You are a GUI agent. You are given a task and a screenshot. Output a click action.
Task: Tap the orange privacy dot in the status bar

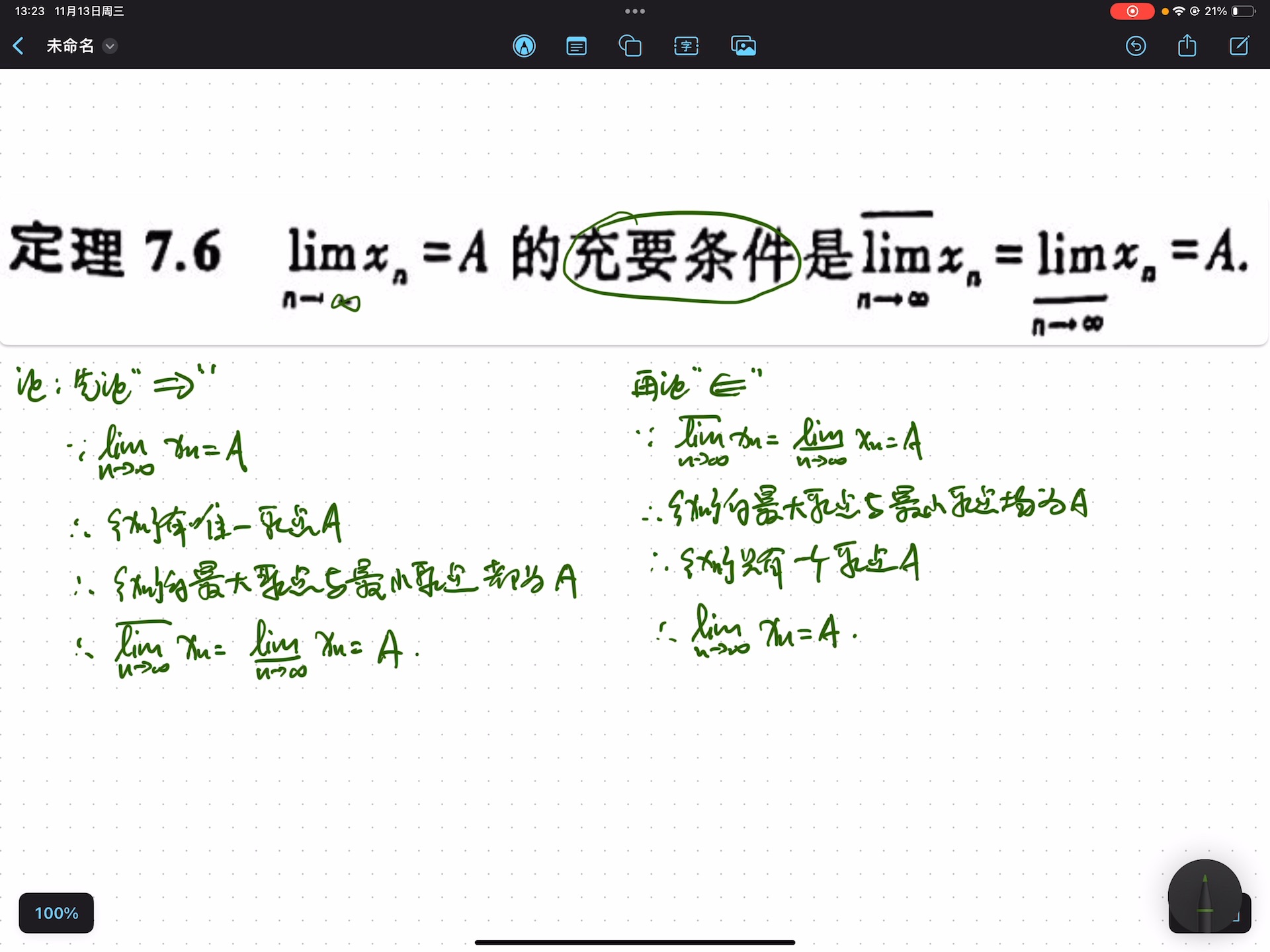pos(1164,11)
